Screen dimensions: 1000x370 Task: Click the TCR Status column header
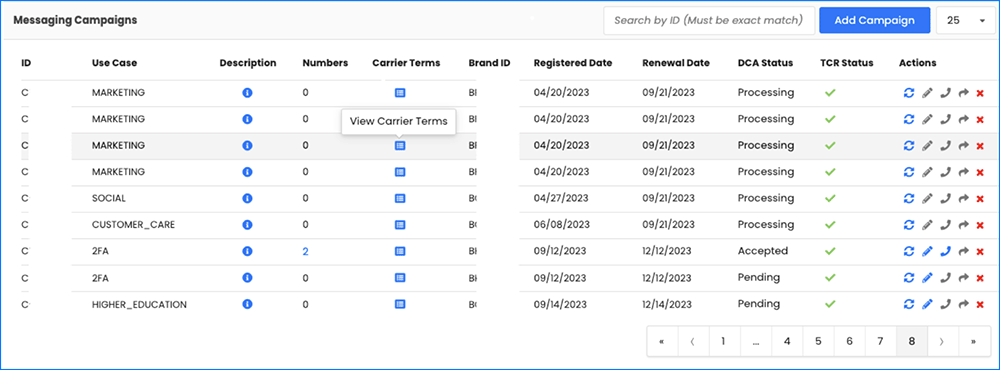(x=847, y=63)
